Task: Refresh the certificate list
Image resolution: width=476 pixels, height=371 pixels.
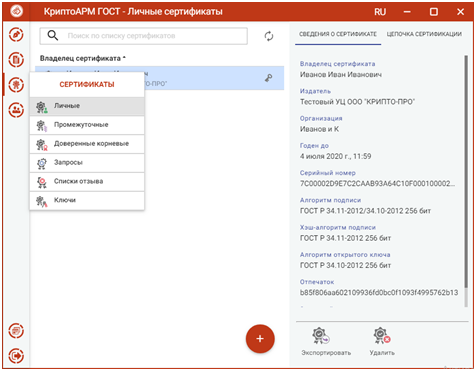Action: tap(269, 36)
